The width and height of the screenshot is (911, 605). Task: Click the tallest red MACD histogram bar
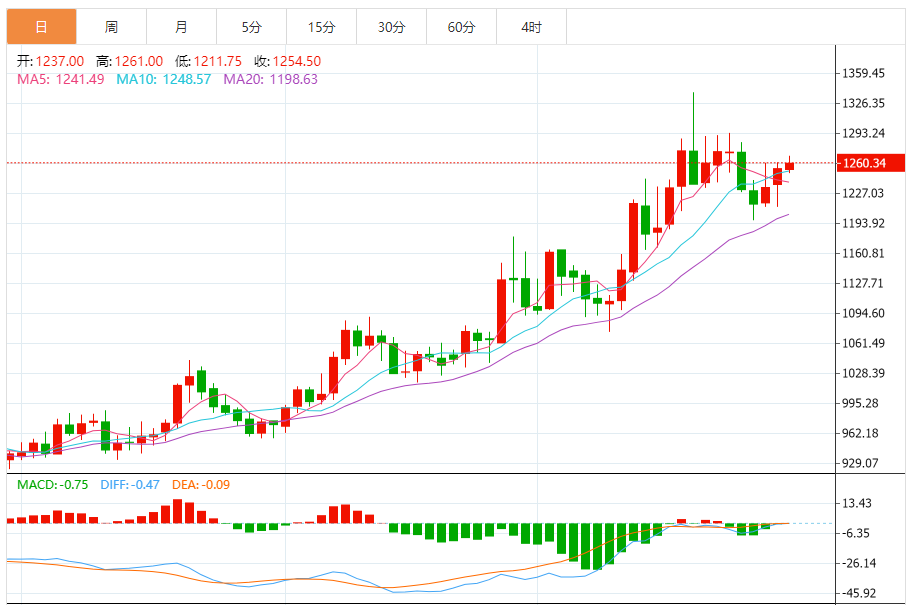(x=178, y=511)
